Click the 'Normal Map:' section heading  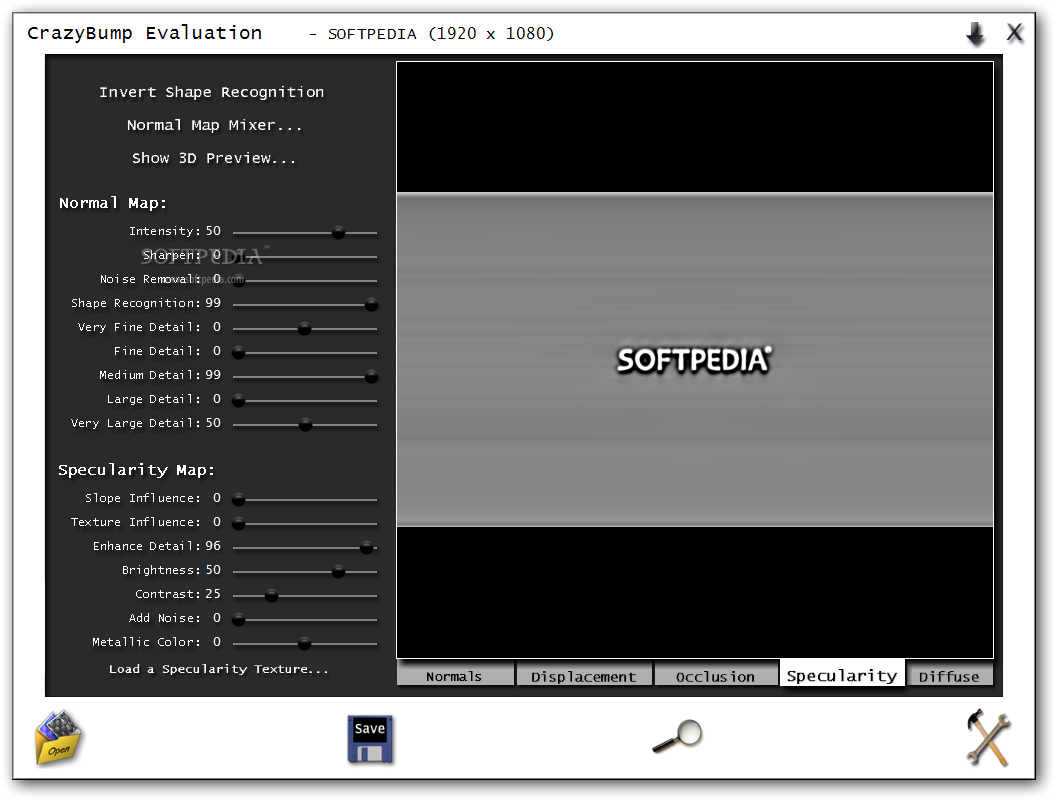[112, 203]
